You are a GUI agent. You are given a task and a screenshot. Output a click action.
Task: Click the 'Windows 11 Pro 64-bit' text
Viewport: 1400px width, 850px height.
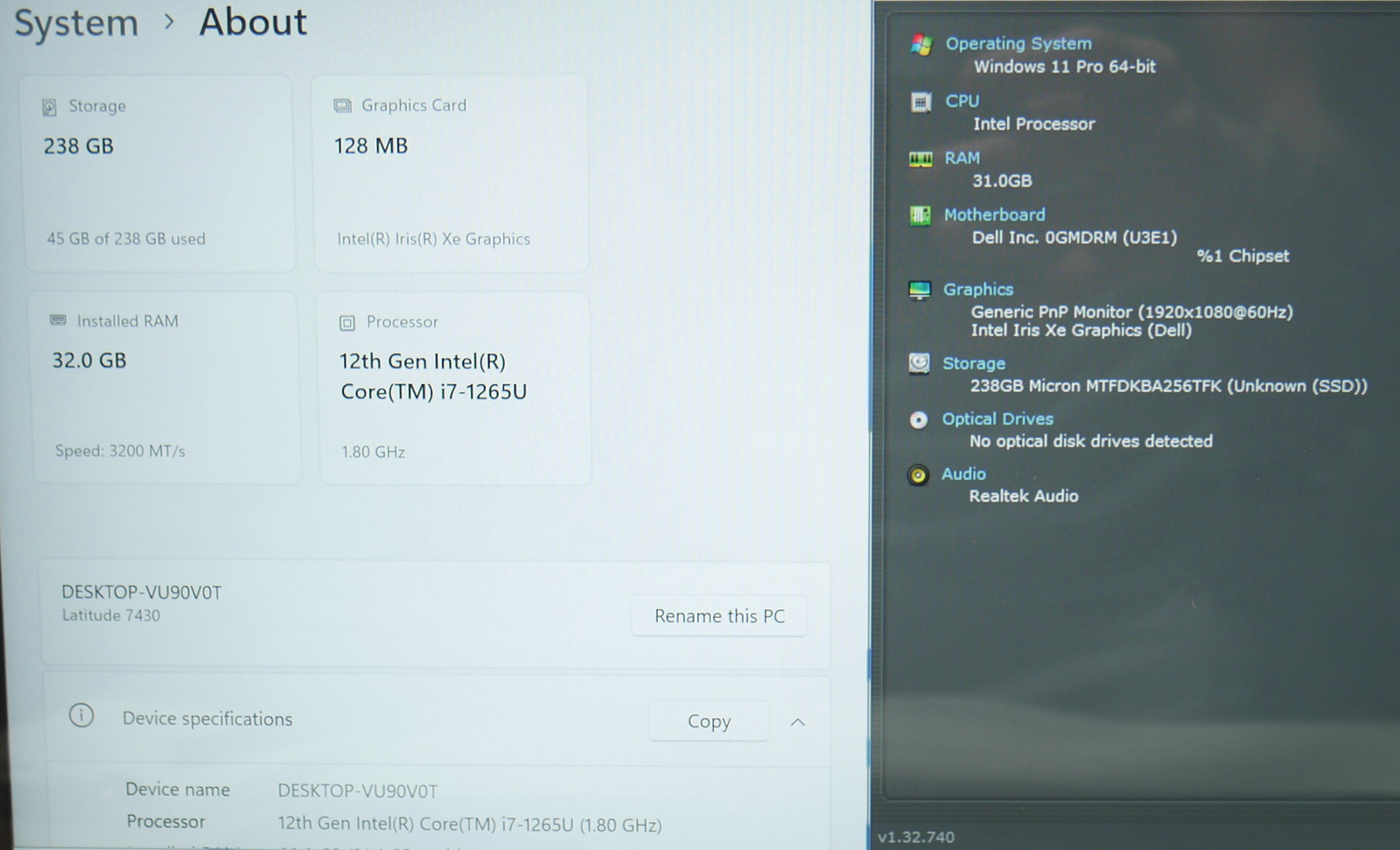click(1065, 67)
